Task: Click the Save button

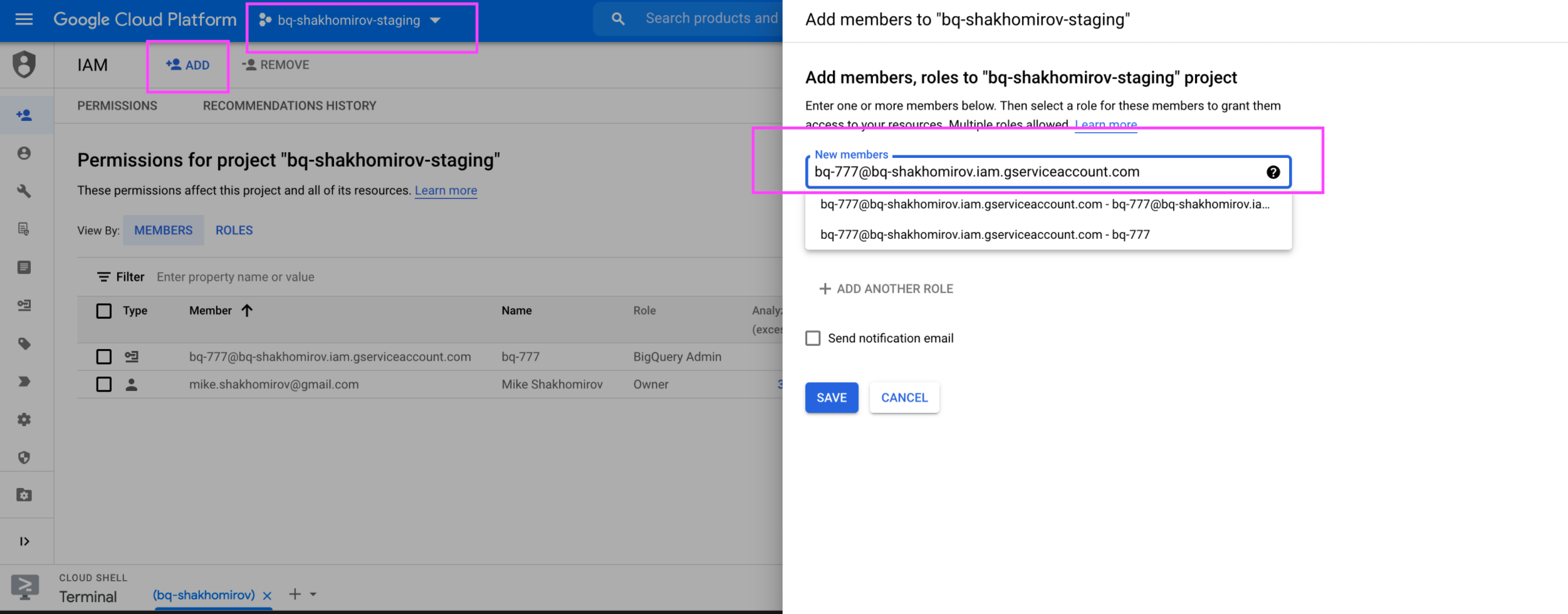Action: (831, 398)
